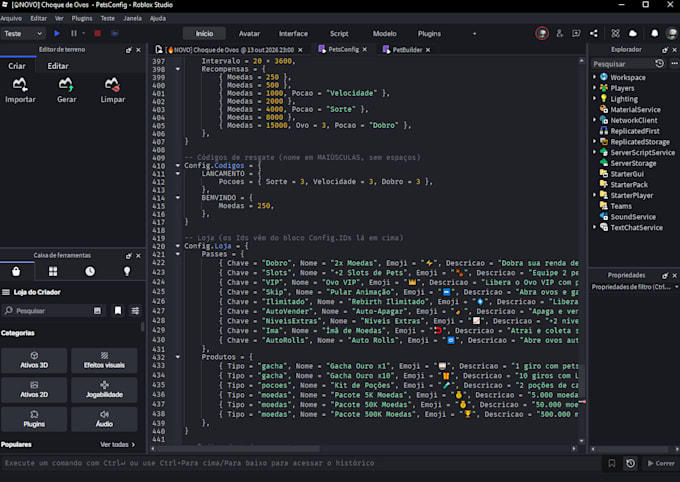Pause the running test
The image size is (680, 482).
[x=74, y=33]
